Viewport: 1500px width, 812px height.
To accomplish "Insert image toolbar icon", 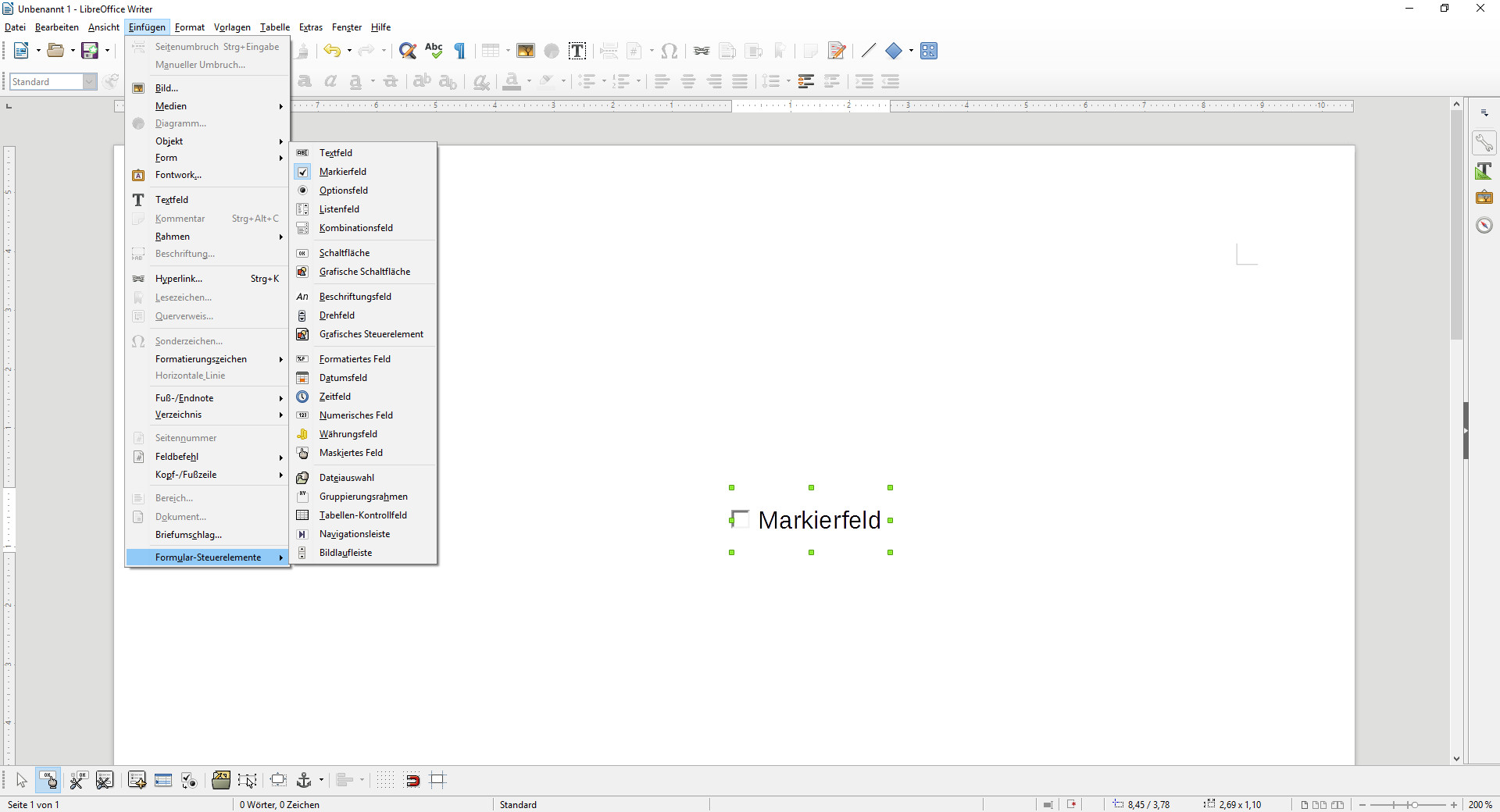I will 526,51.
